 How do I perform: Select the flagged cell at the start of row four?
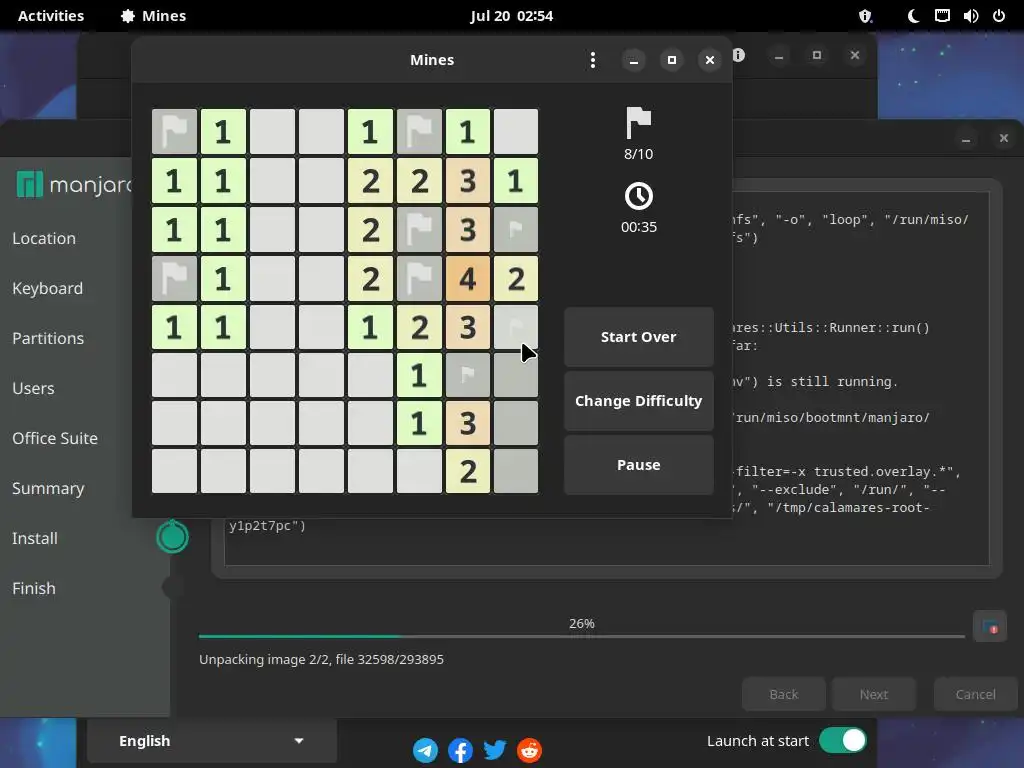(174, 279)
